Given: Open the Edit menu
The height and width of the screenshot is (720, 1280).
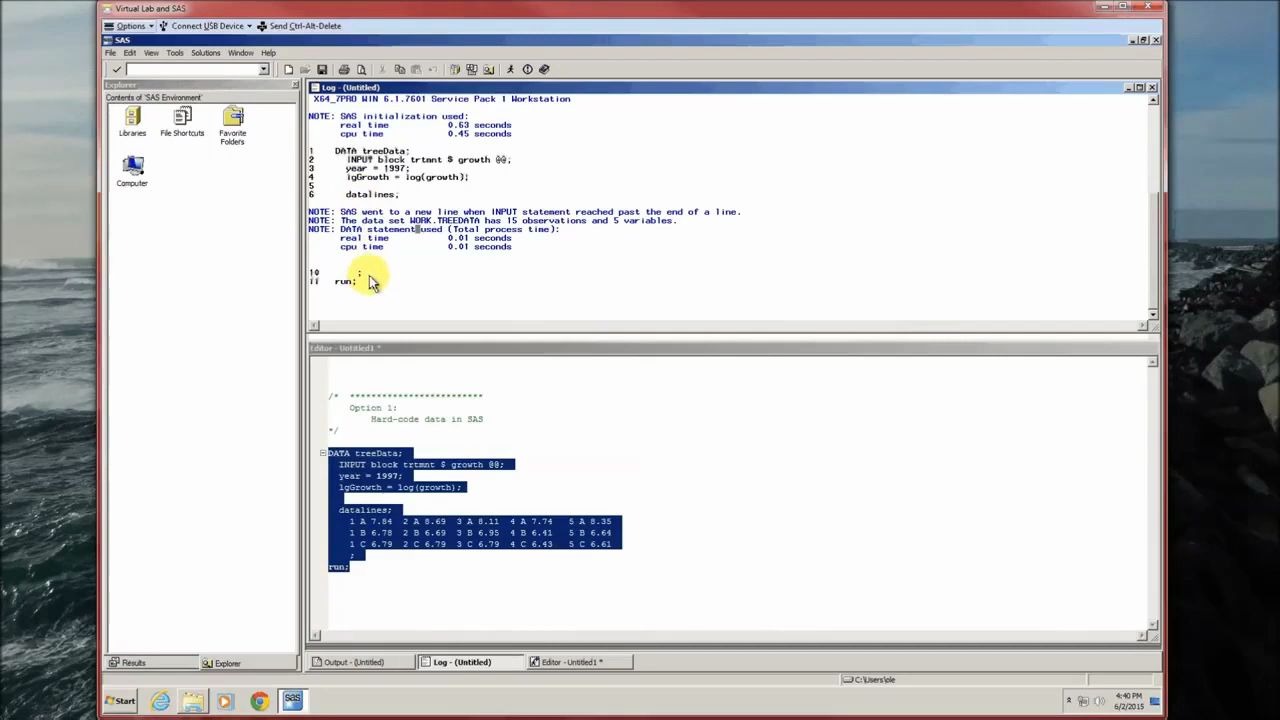Looking at the screenshot, I should (x=130, y=53).
